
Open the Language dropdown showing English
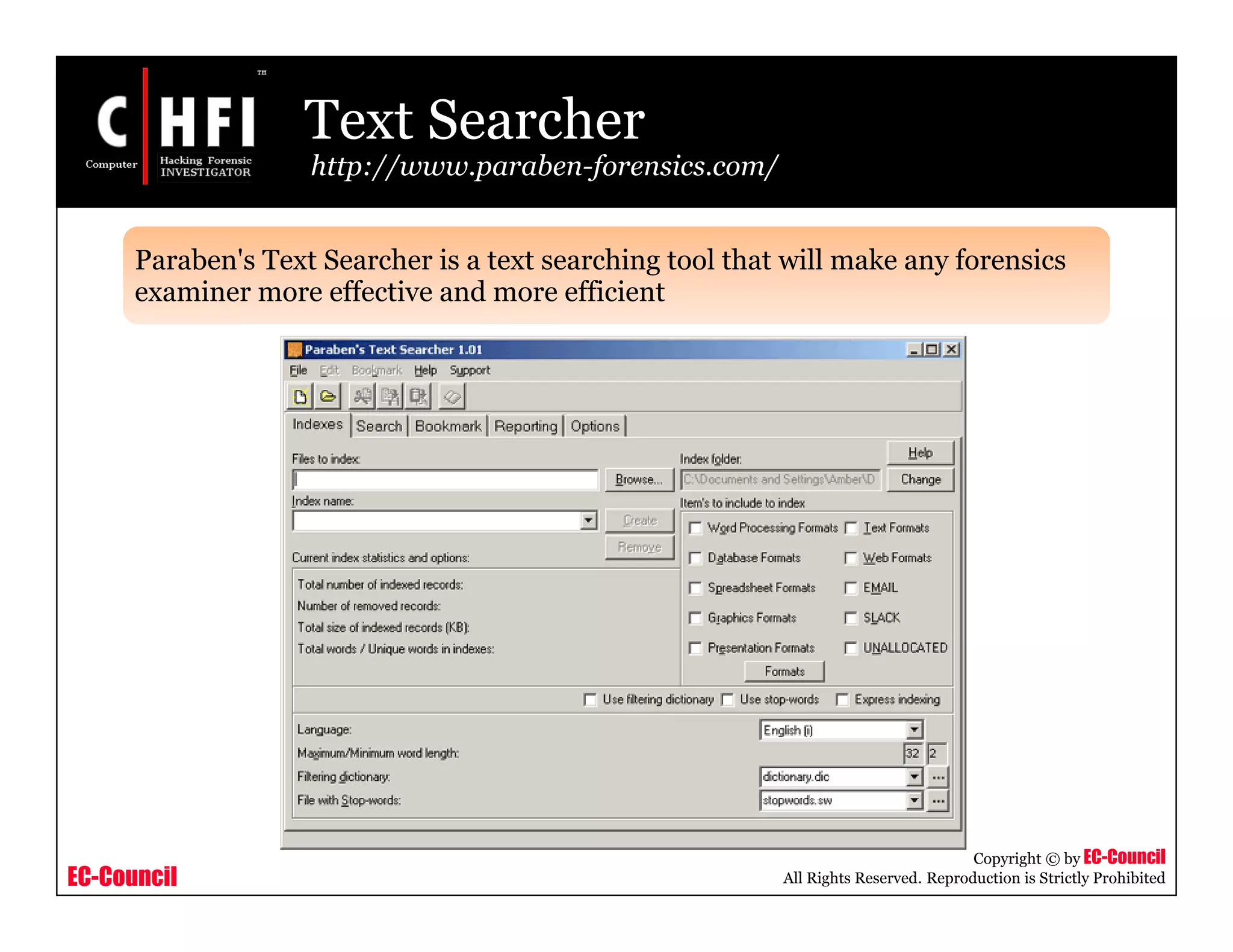point(915,730)
